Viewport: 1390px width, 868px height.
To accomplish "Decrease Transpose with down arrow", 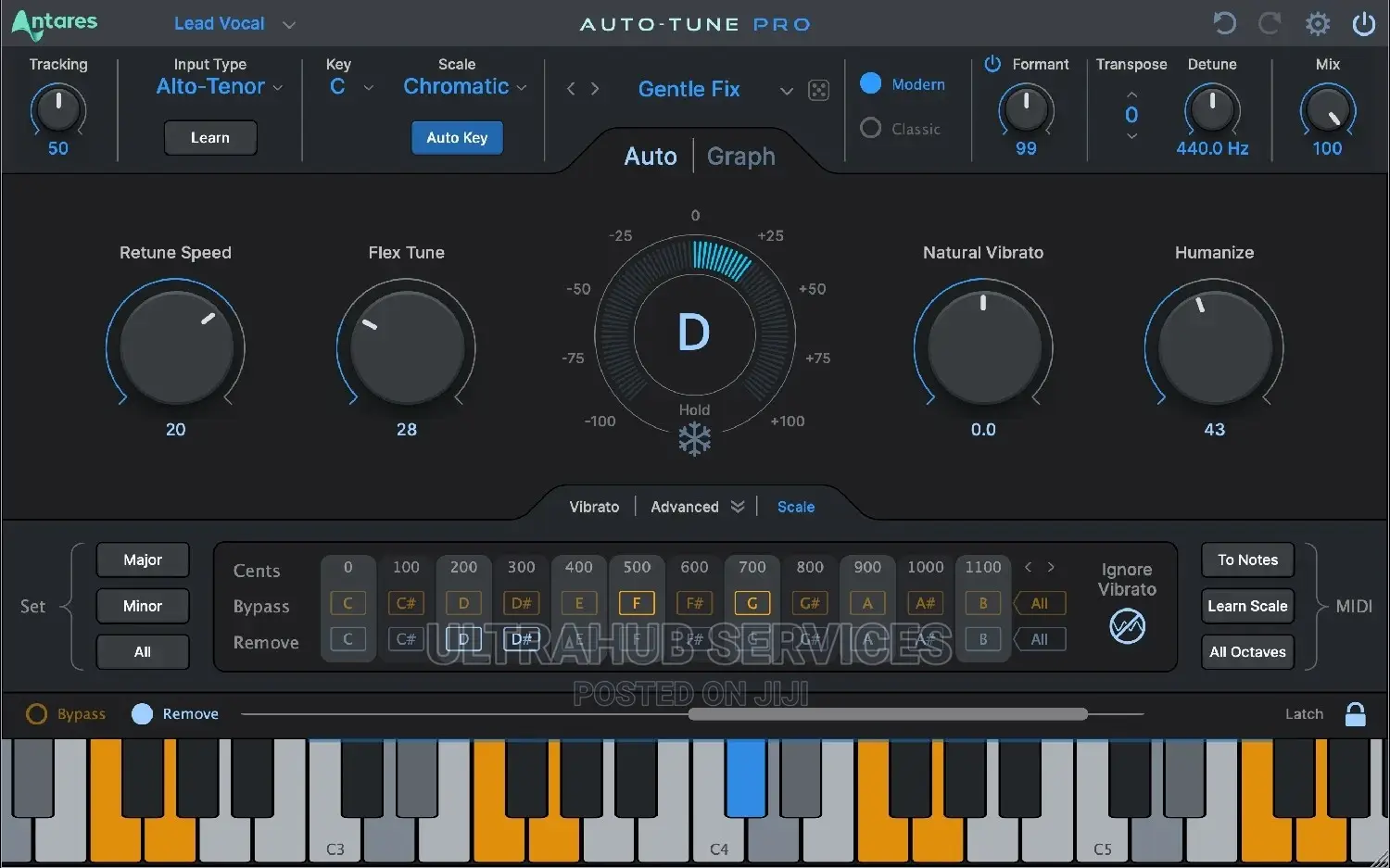I will [1131, 136].
